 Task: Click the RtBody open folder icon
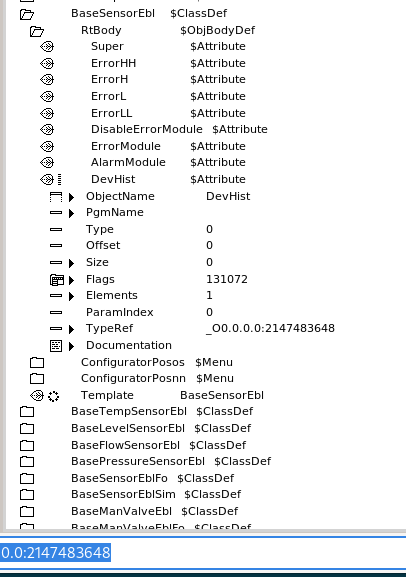click(37, 31)
